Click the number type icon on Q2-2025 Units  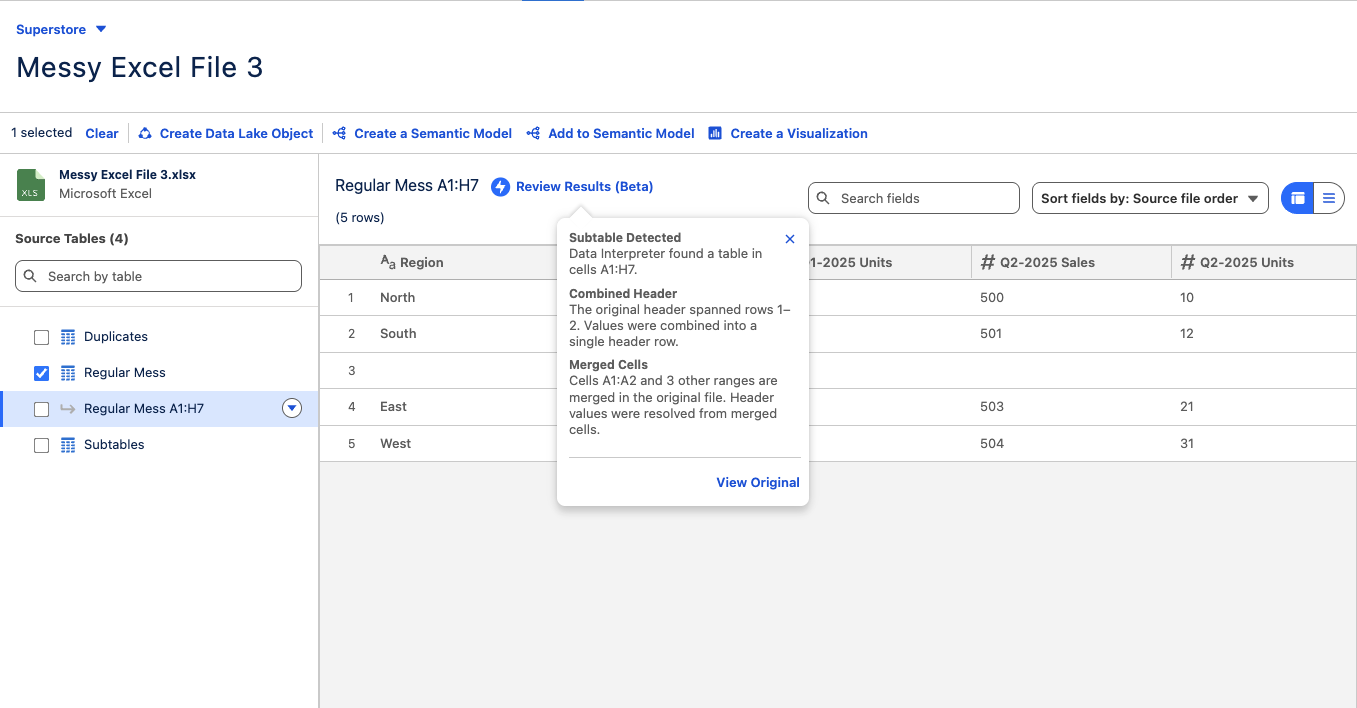(x=1188, y=262)
